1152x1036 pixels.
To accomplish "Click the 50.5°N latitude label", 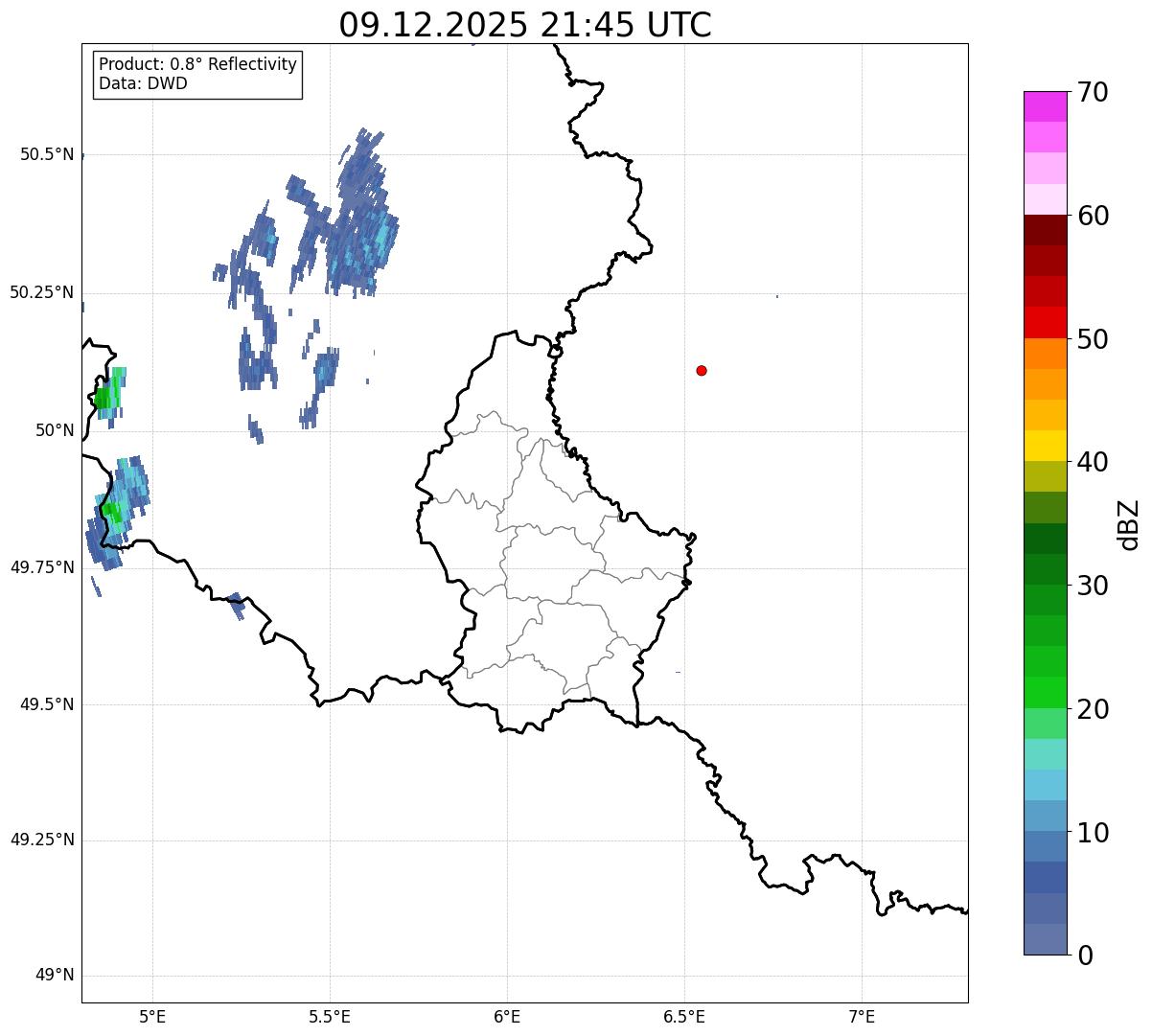I will point(46,154).
